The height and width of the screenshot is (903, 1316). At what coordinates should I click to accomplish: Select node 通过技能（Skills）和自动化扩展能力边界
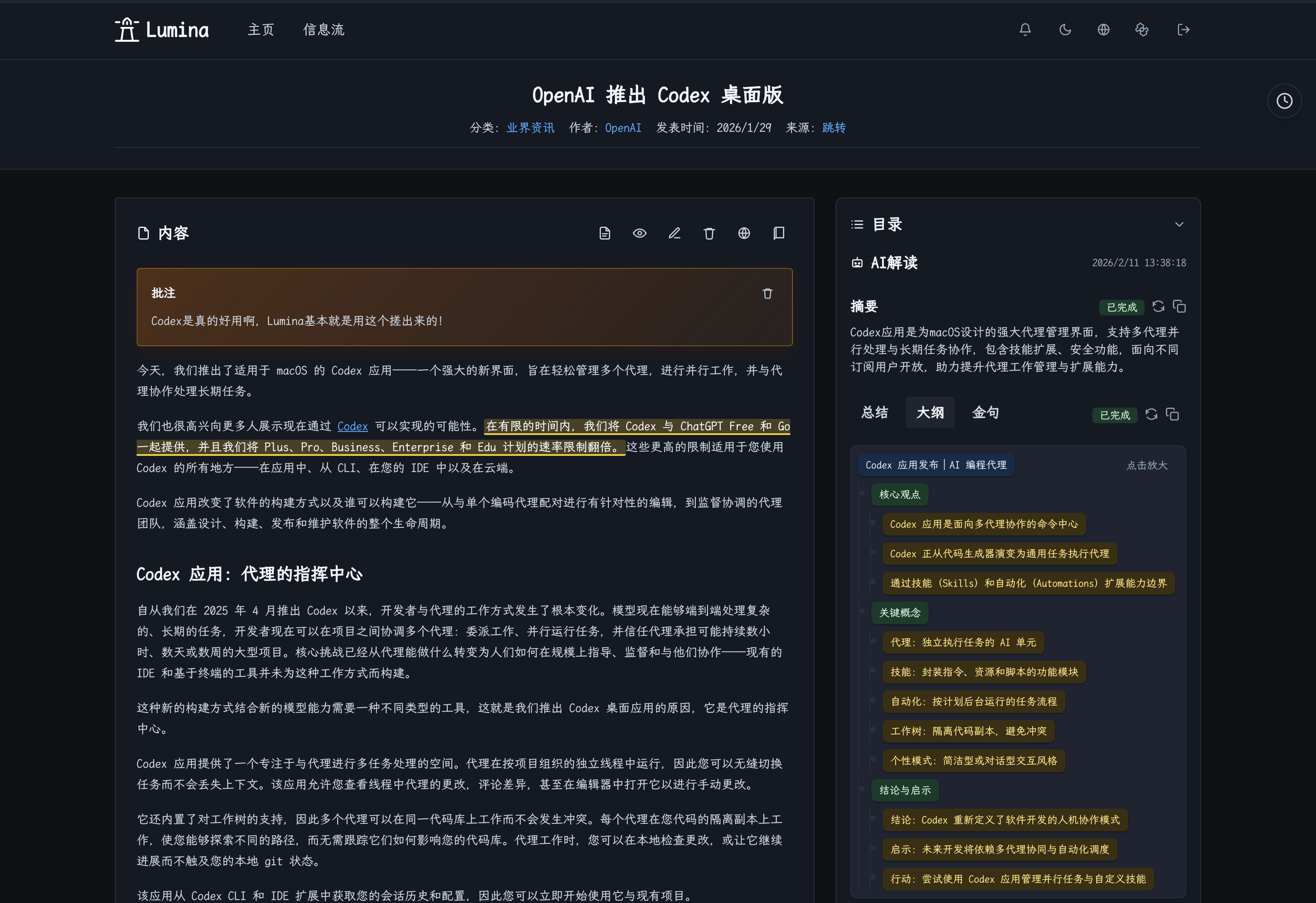pyautogui.click(x=1028, y=583)
